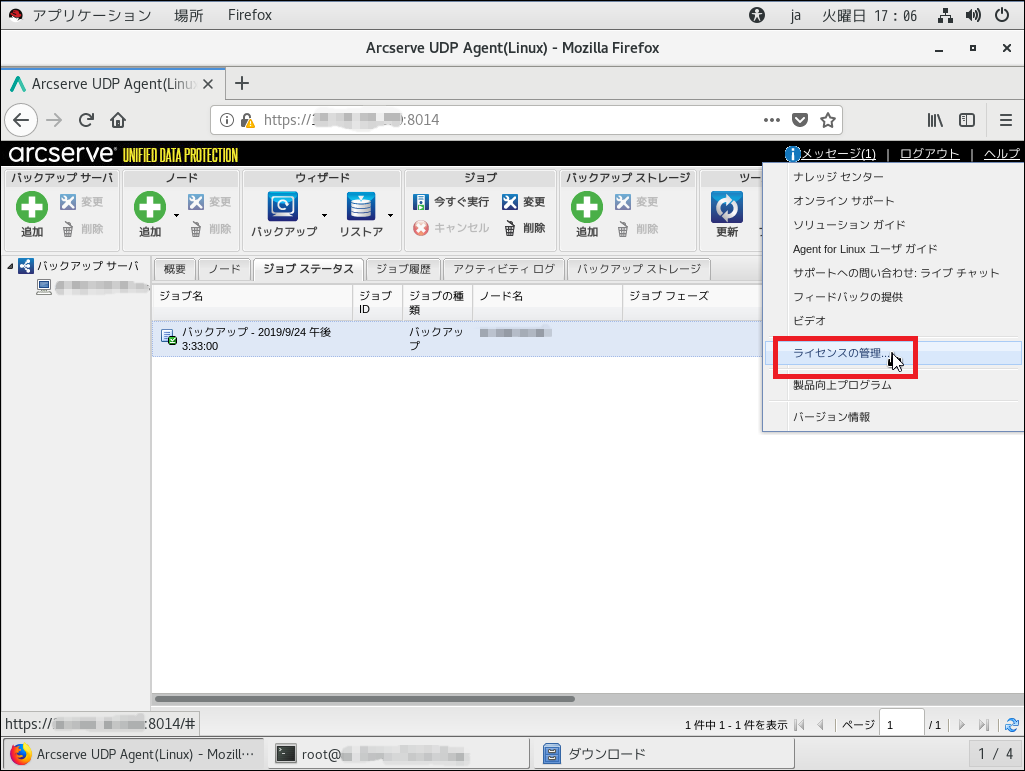Switch to the ノード tab
This screenshot has width=1025, height=771.
pos(225,269)
